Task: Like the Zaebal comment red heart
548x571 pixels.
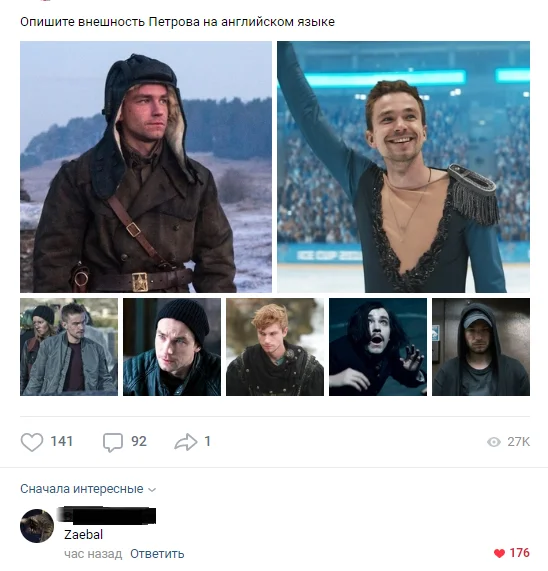Action: point(499,554)
